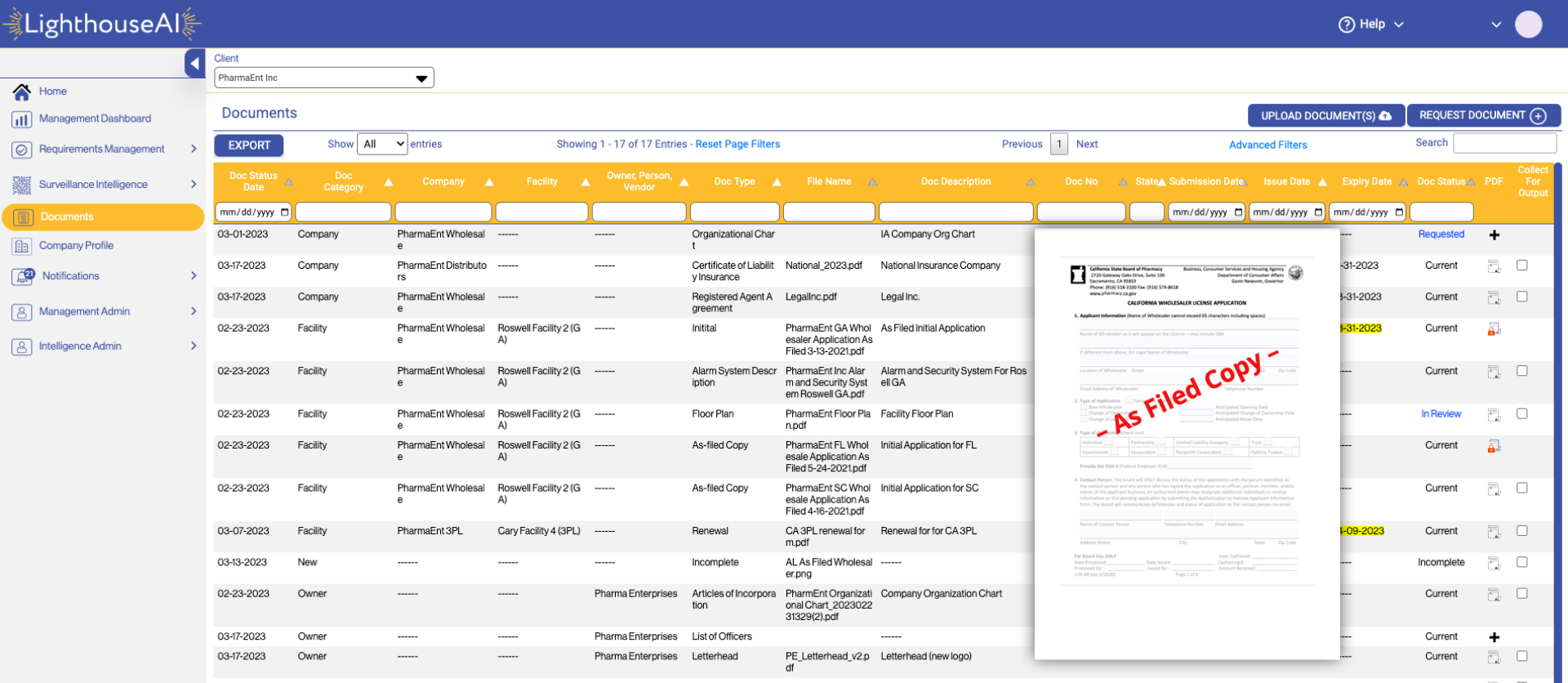
Task: Go to Home in the sidebar
Action: 53,92
